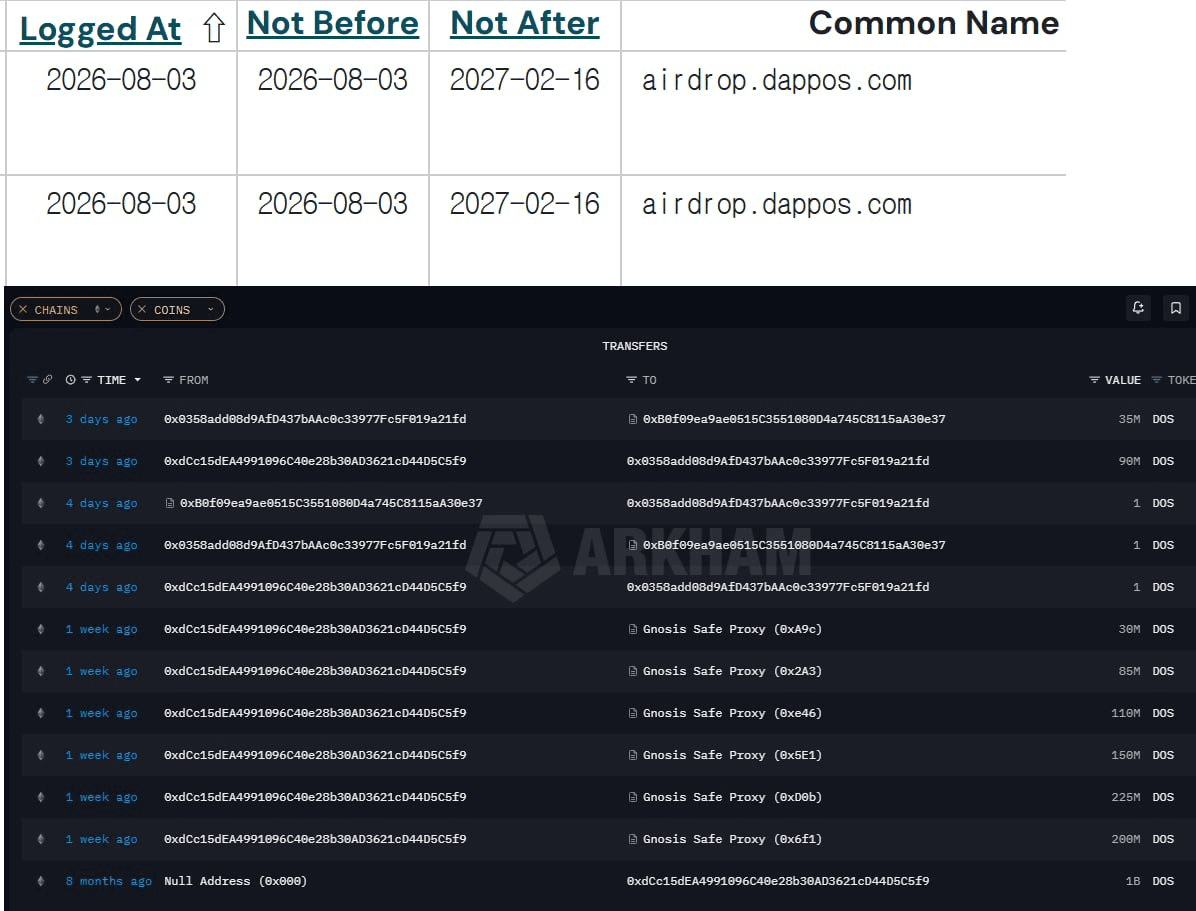Image resolution: width=1196 pixels, height=911 pixels.
Task: Click the create alert bell icon
Action: [x=1138, y=307]
